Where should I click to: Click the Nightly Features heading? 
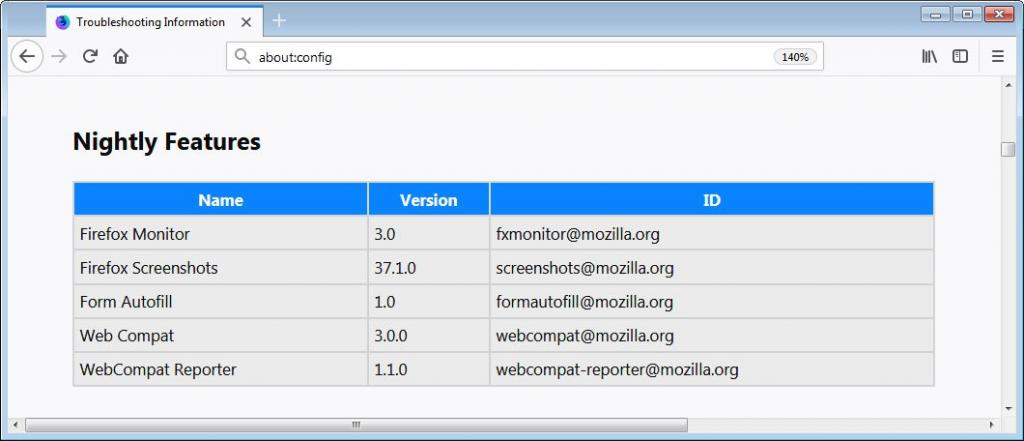(167, 141)
